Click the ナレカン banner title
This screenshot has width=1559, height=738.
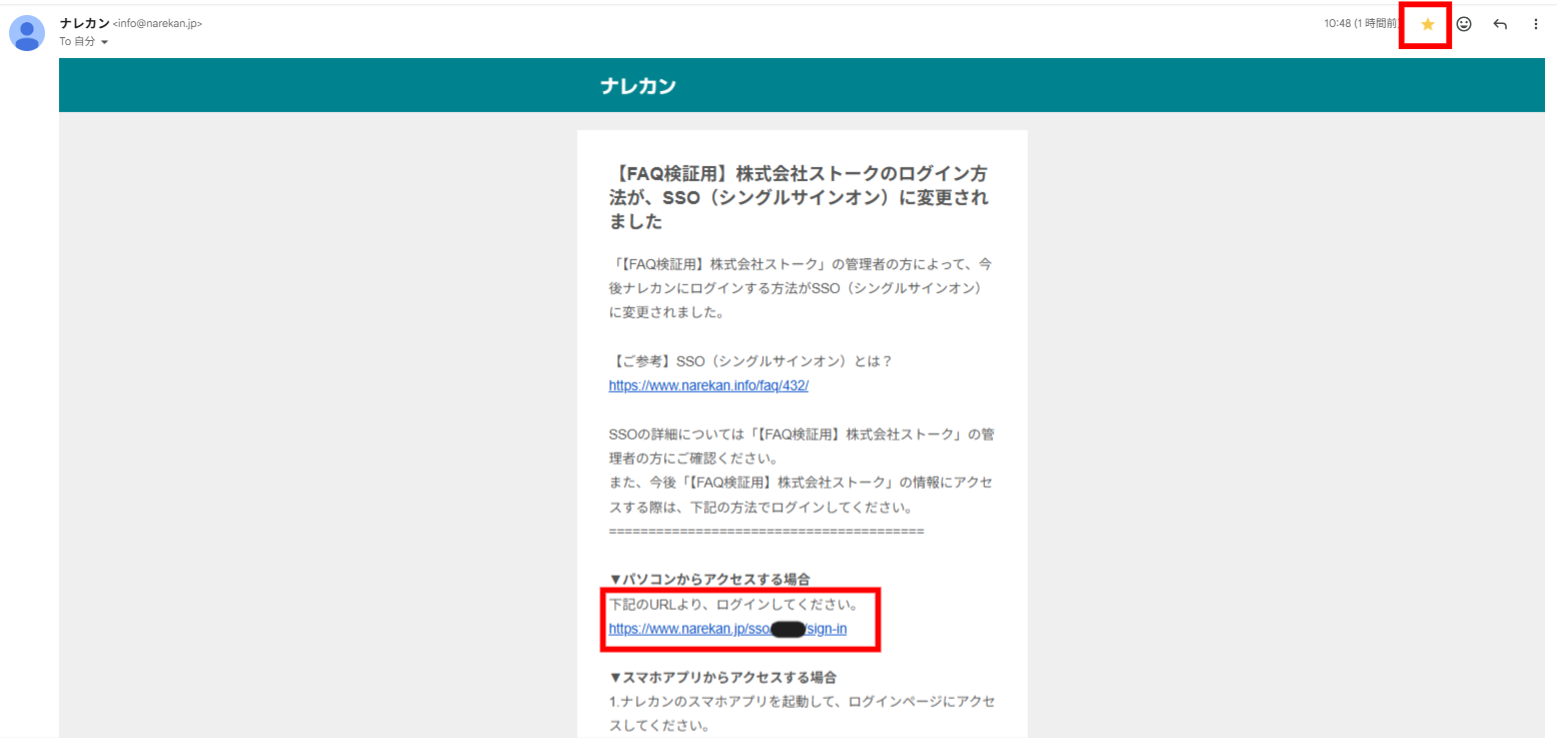coord(638,86)
